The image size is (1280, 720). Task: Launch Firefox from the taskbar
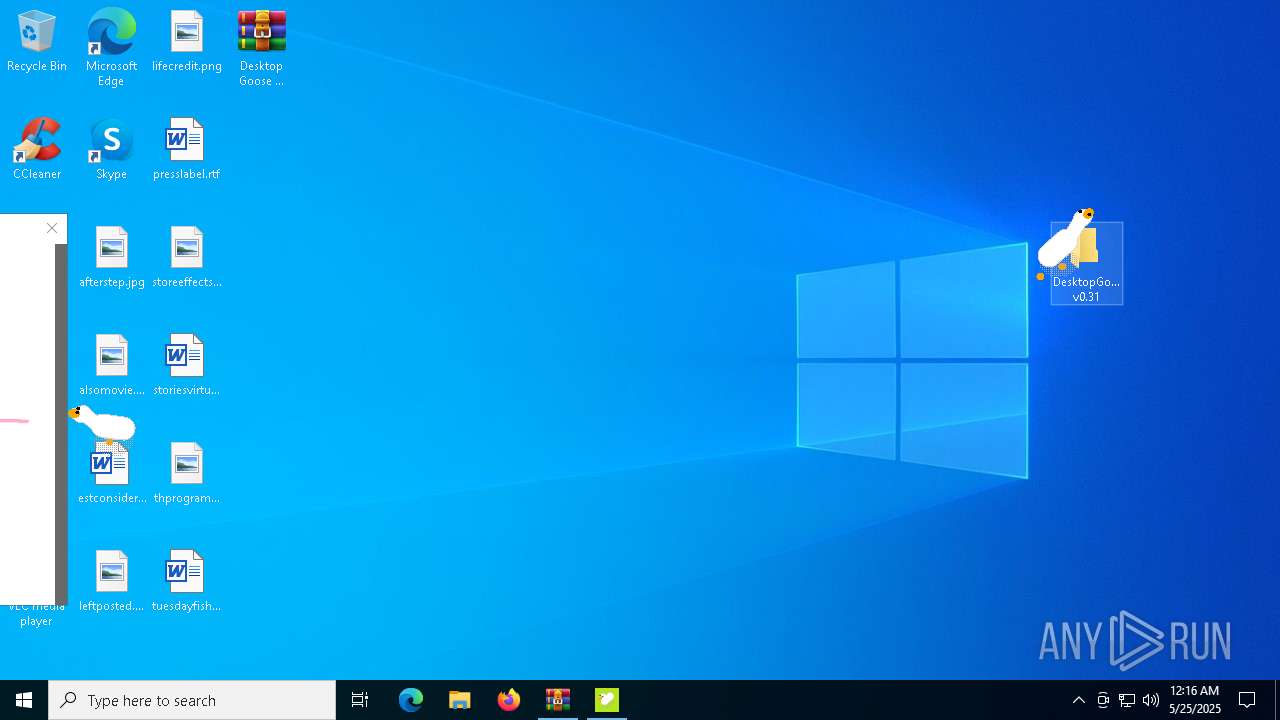[x=509, y=700]
